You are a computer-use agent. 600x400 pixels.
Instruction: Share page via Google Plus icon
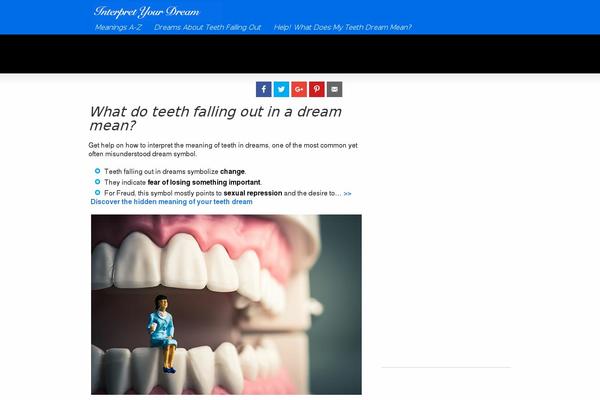coord(299,89)
